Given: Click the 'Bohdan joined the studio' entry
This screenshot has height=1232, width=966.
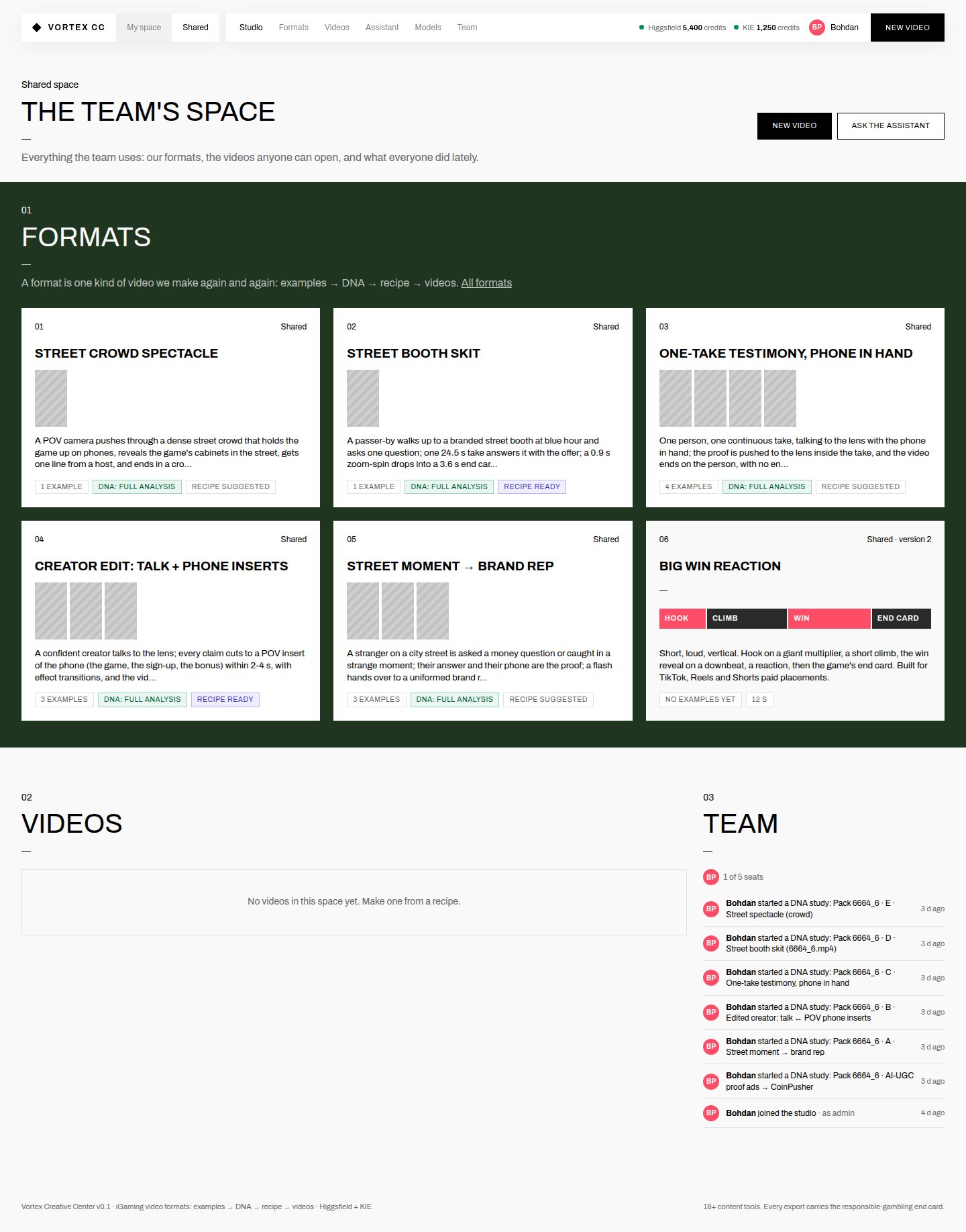Looking at the screenshot, I should pyautogui.click(x=824, y=1113).
